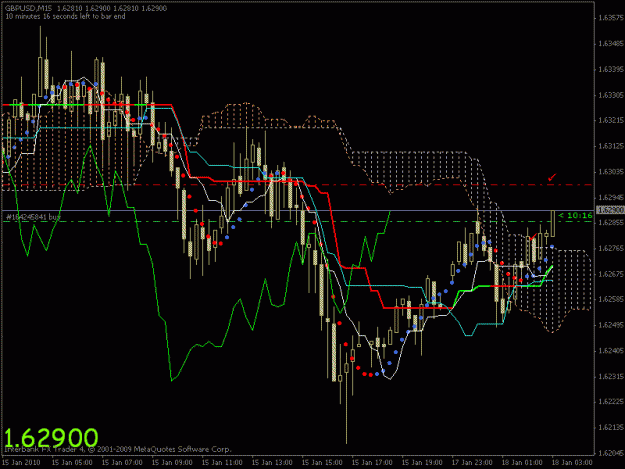The image size is (625, 469).
Task: Click the '15 Jan 15:00' time axis label
Action: pyautogui.click(x=322, y=462)
